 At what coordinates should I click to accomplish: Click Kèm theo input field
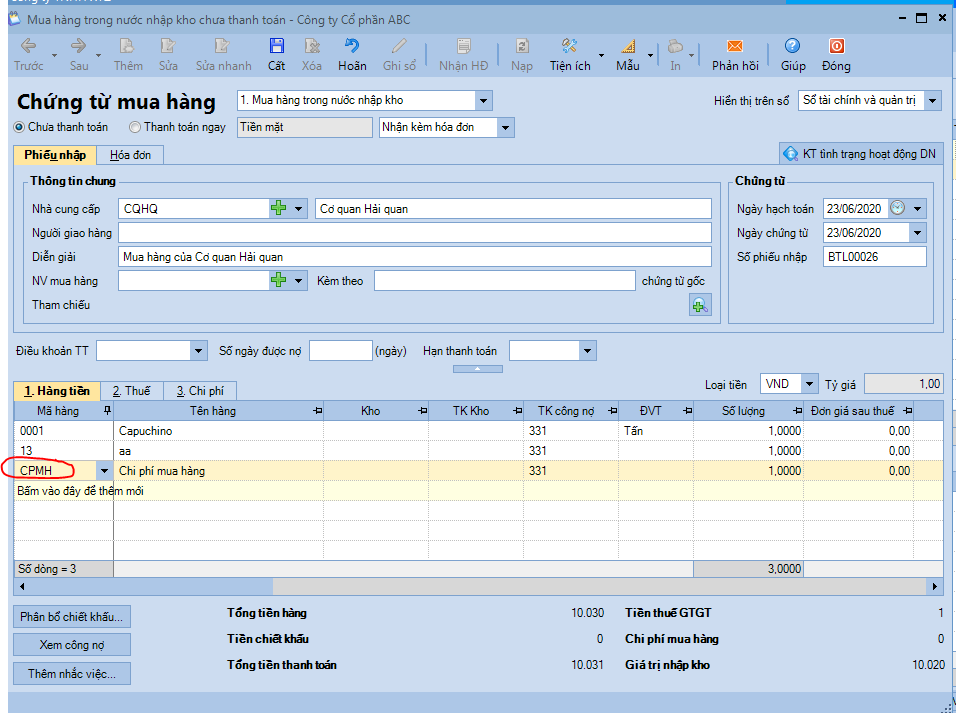[x=505, y=281]
